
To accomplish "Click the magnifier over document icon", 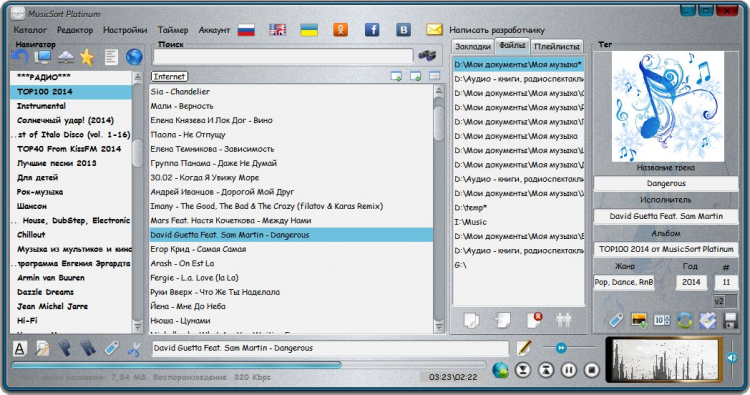I will 43,349.
